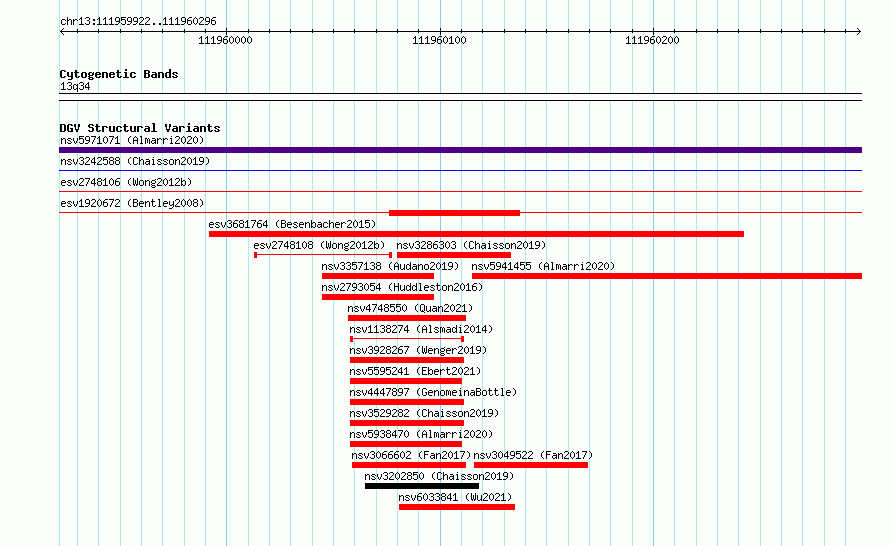
Task: Click the Cytogenetic Bands track title
Action: click(119, 74)
